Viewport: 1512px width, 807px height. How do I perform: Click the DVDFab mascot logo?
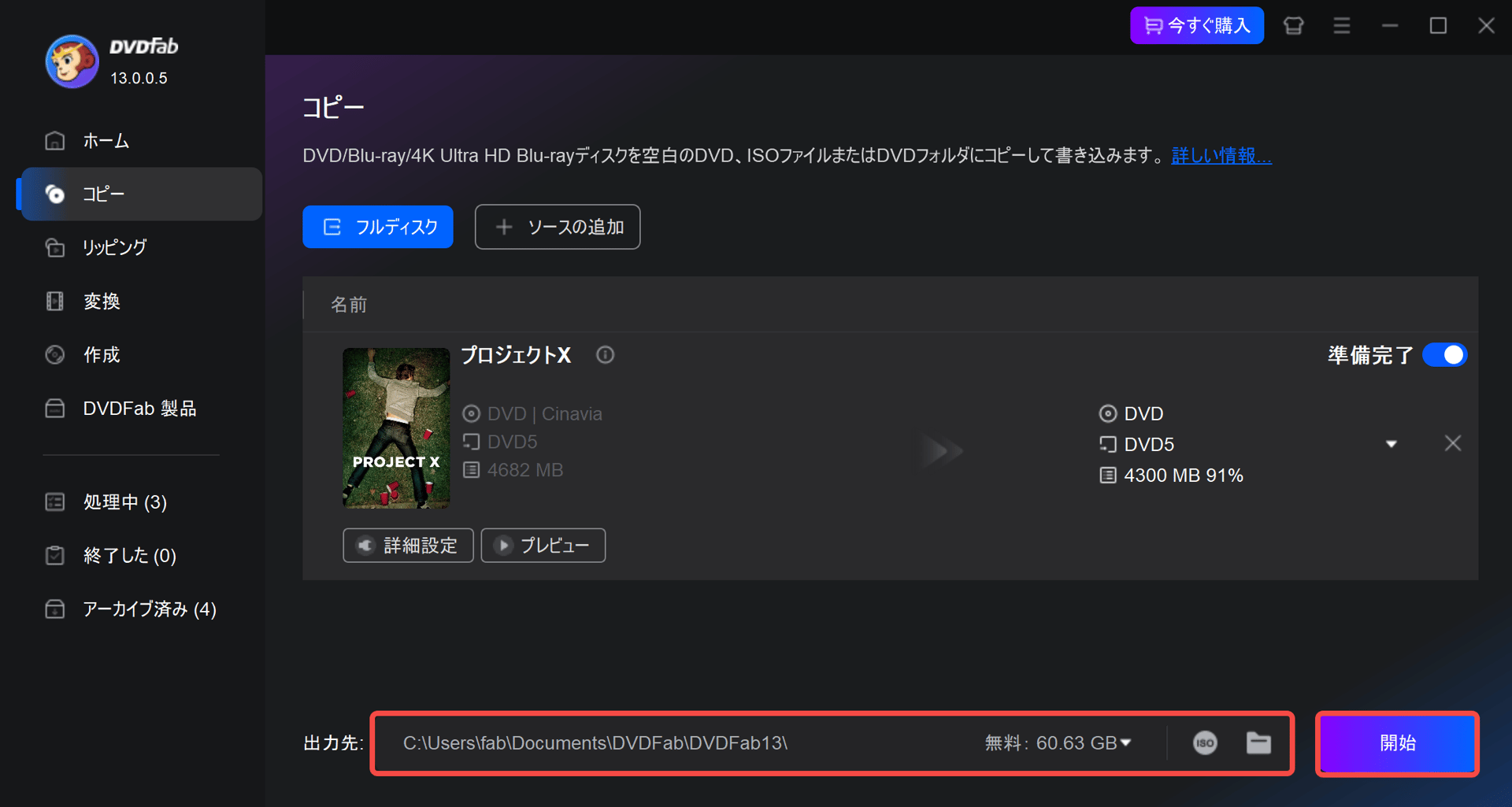coord(72,61)
